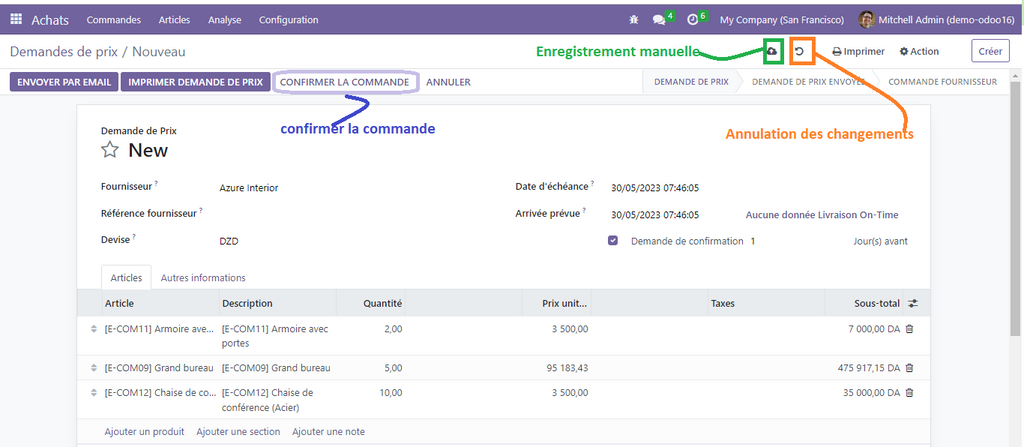Show help tooltip next to Arrivée prévue
The width and height of the screenshot is (1024, 447).
pos(584,210)
